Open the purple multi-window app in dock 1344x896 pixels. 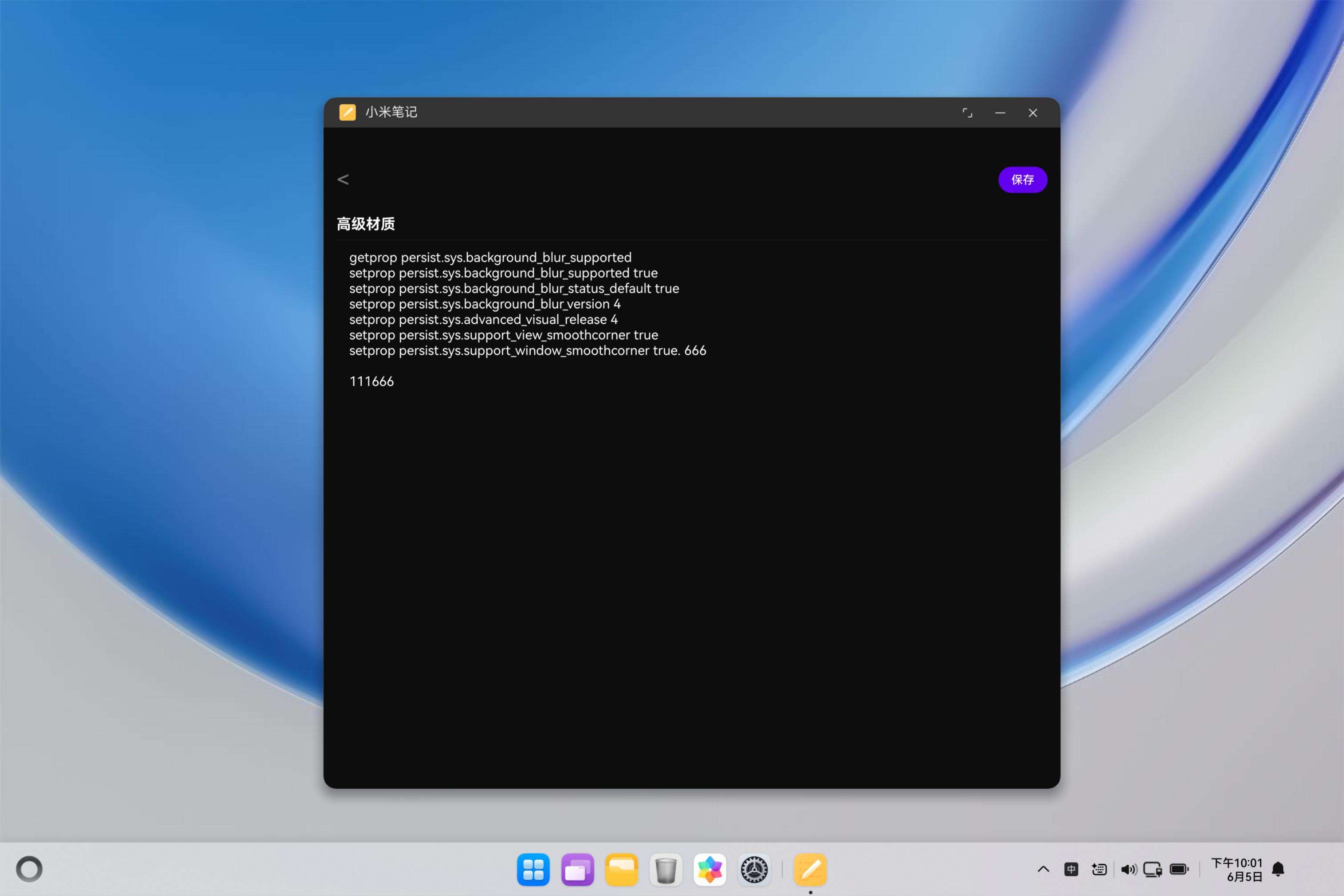click(x=577, y=869)
